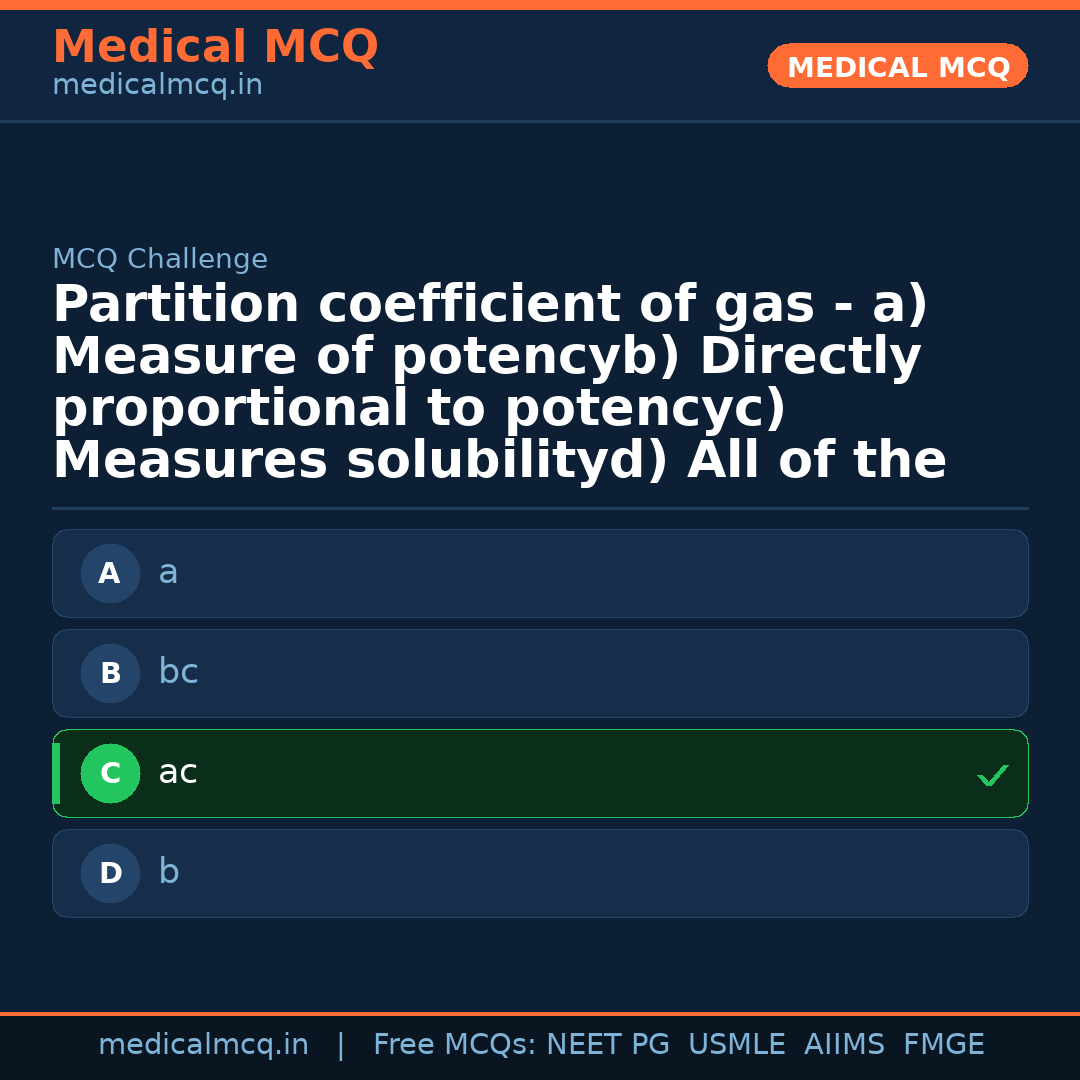This screenshot has height=1080, width=1080.
Task: Select answer option A labeled 'a'
Action: [540, 573]
